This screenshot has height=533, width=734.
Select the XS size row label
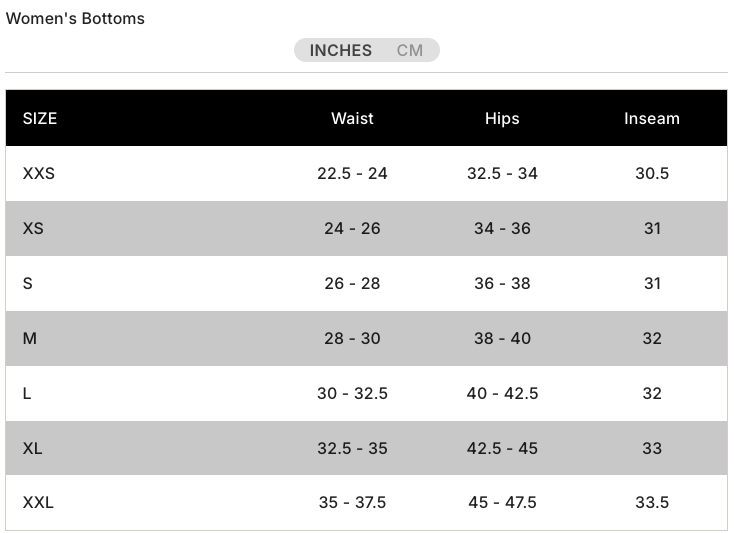coord(33,228)
